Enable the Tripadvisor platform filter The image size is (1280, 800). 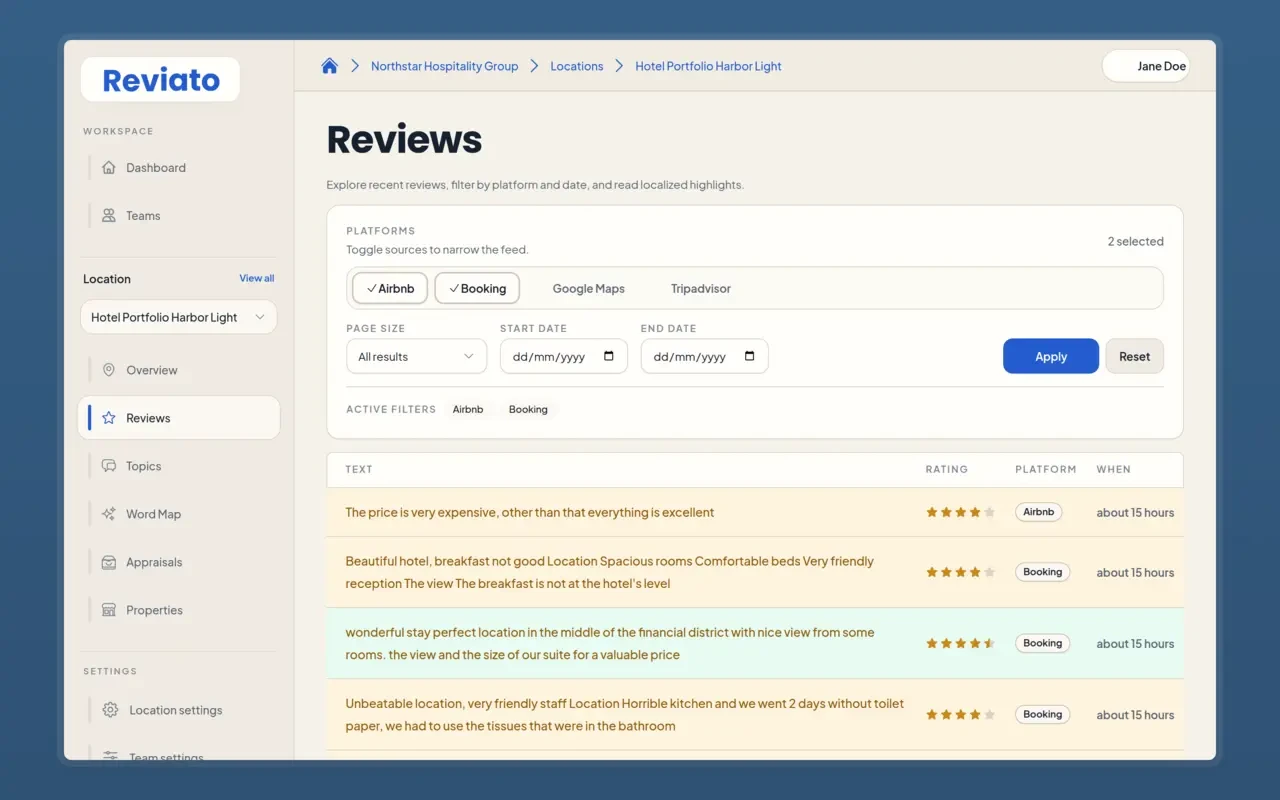701,288
